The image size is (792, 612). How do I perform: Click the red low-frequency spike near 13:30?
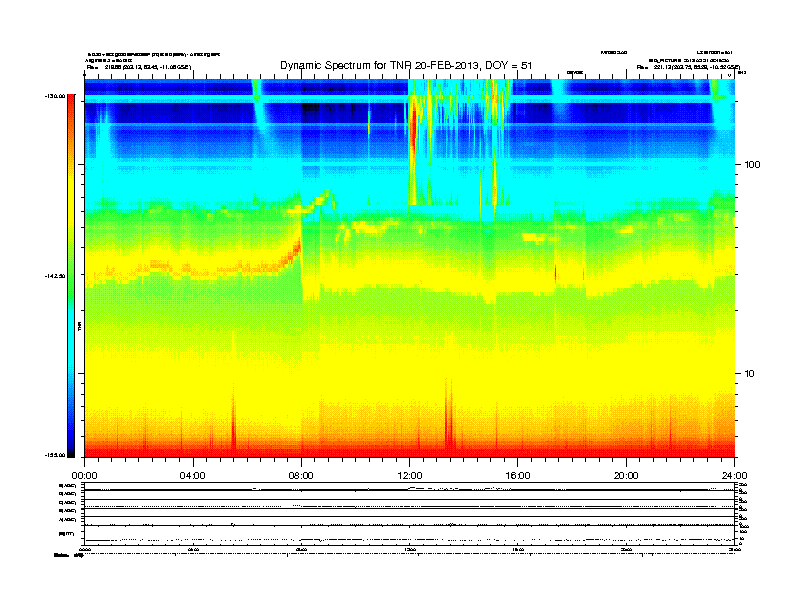(449, 419)
